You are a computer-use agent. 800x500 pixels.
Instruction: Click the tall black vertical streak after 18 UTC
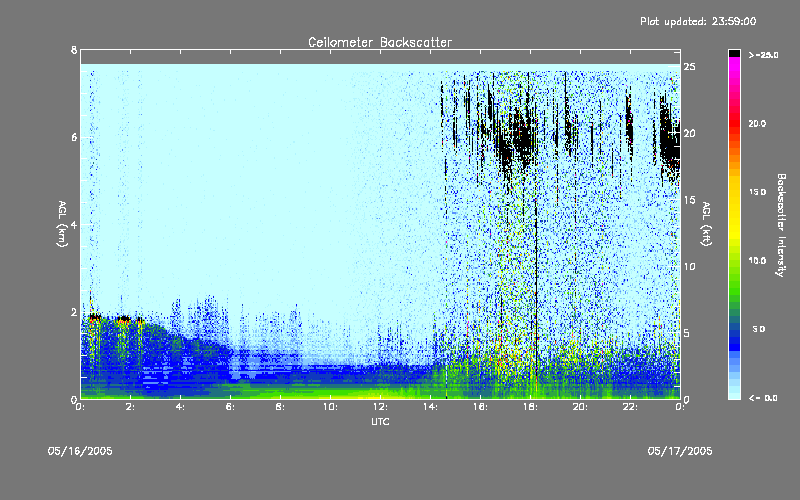pos(536,301)
